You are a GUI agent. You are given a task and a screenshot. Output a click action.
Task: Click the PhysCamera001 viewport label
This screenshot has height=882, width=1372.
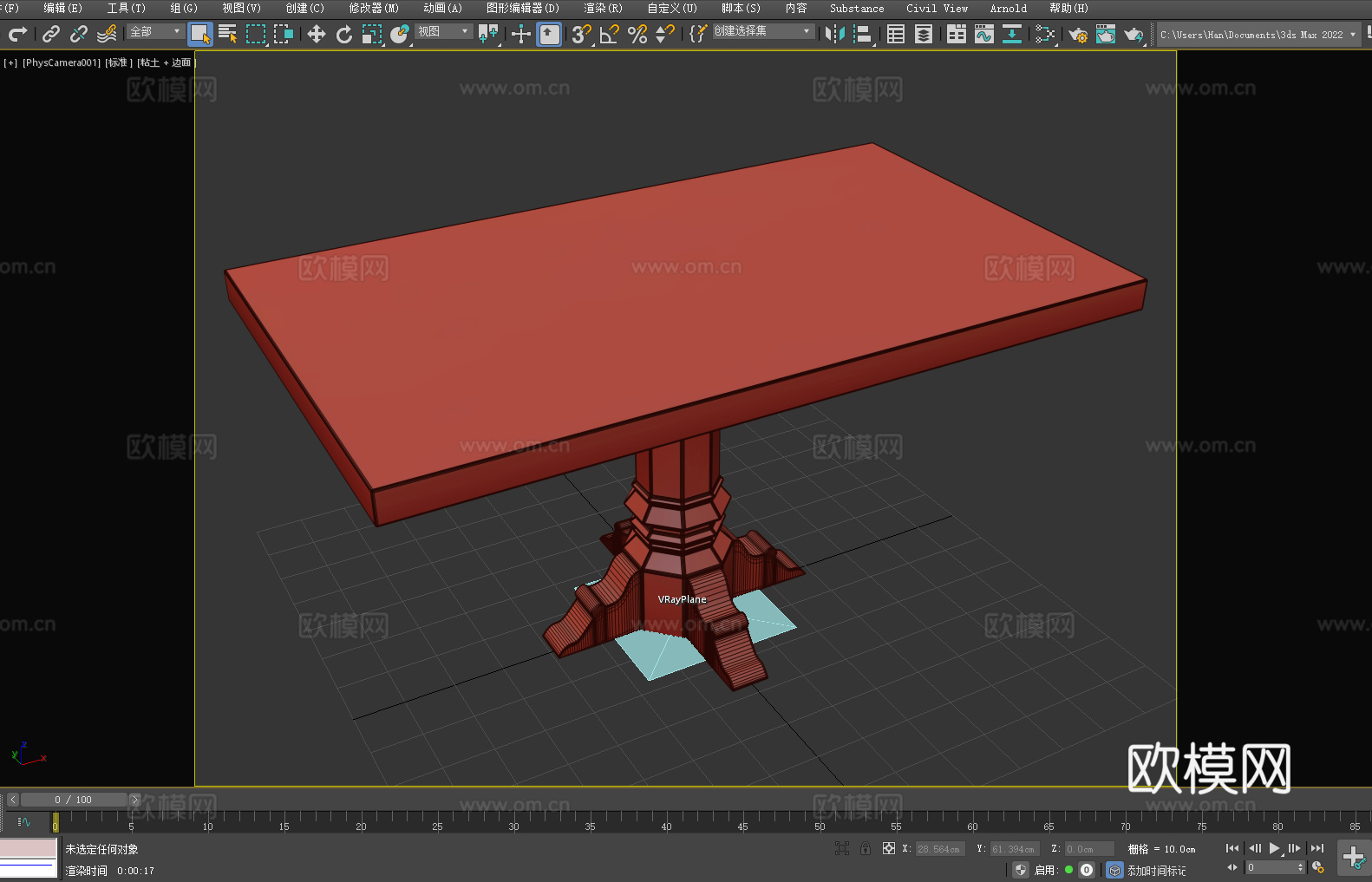[x=62, y=62]
